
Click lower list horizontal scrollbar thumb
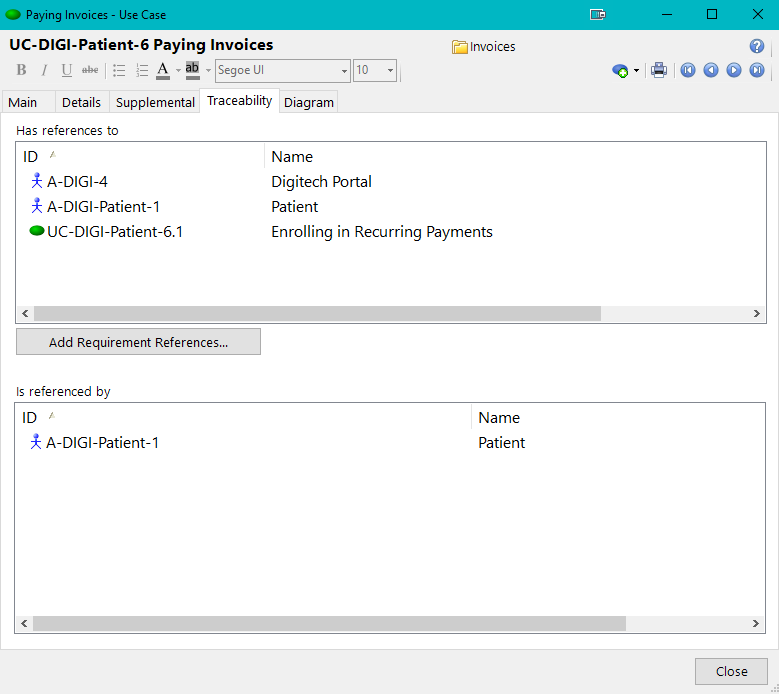tap(329, 623)
